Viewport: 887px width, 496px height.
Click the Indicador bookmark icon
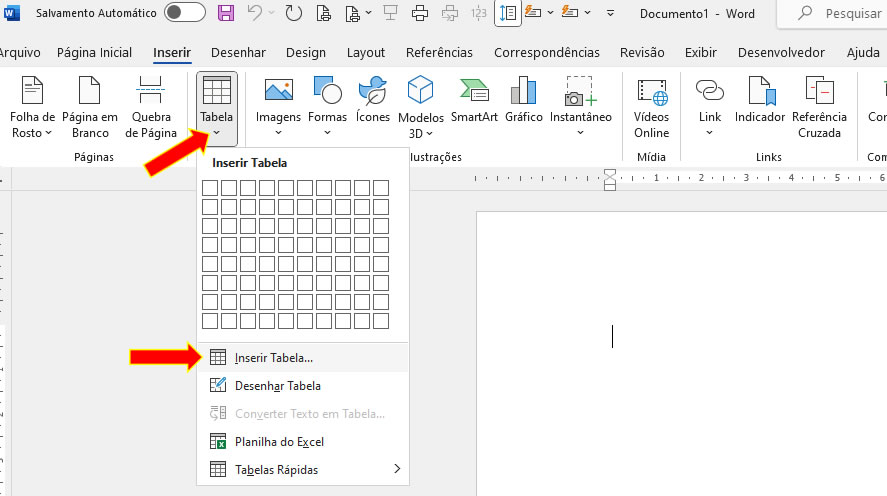coord(760,91)
